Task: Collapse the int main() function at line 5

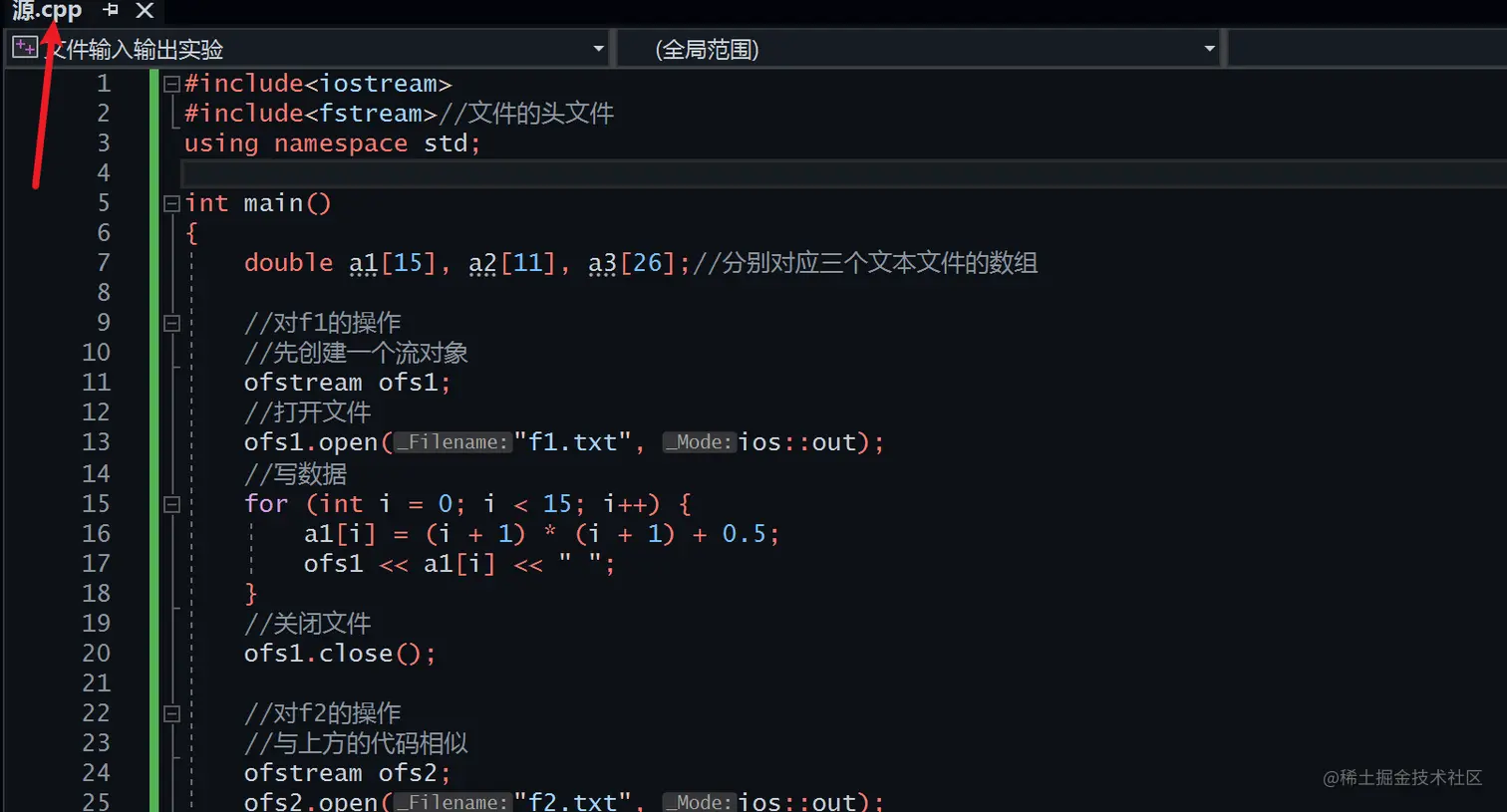Action: pyautogui.click(x=171, y=203)
